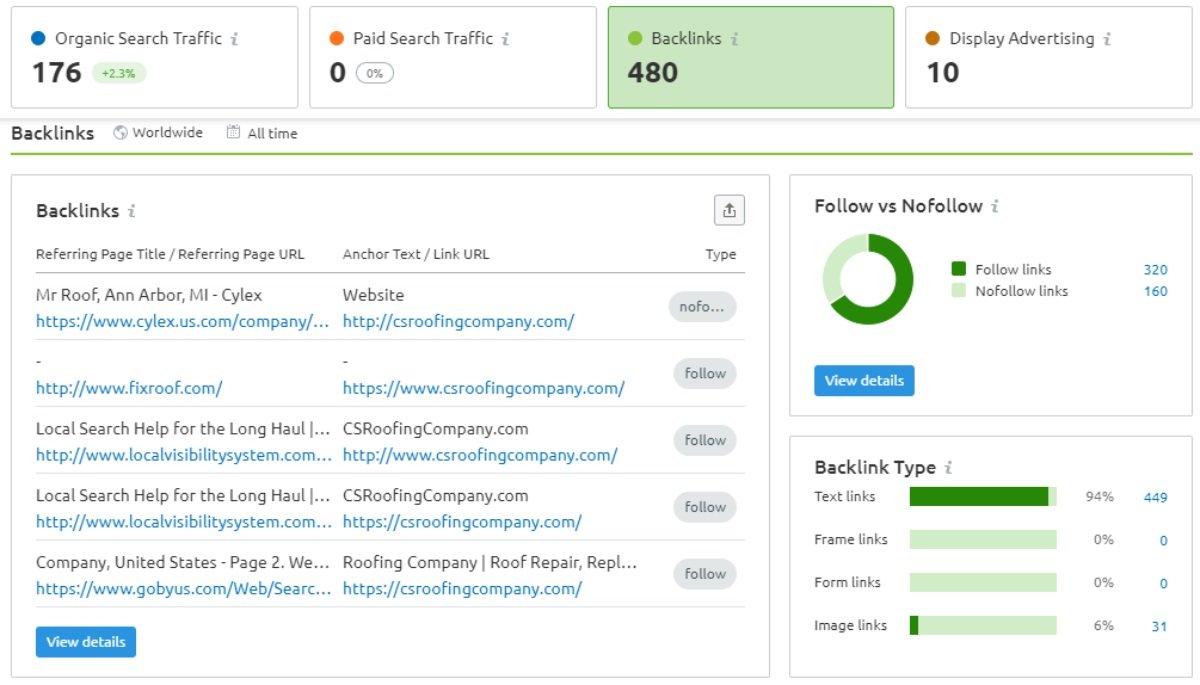1200x685 pixels.
Task: Click info icon next to Paid Search Traffic
Action: tap(506, 39)
